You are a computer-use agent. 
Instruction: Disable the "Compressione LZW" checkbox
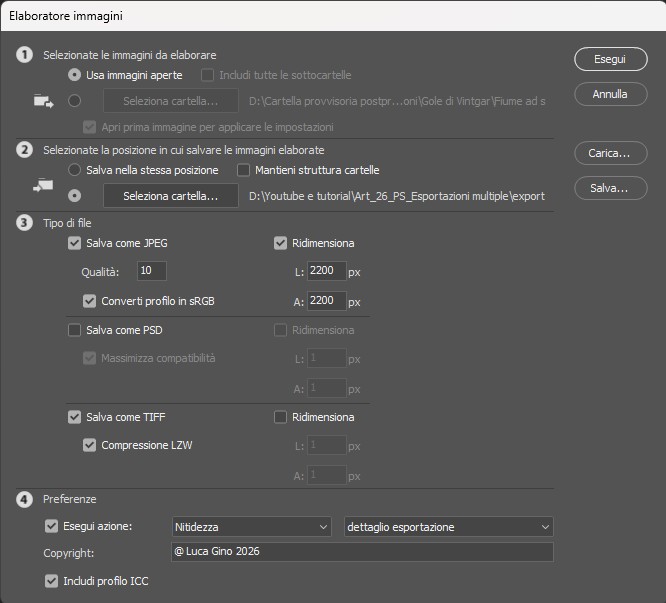pos(91,445)
